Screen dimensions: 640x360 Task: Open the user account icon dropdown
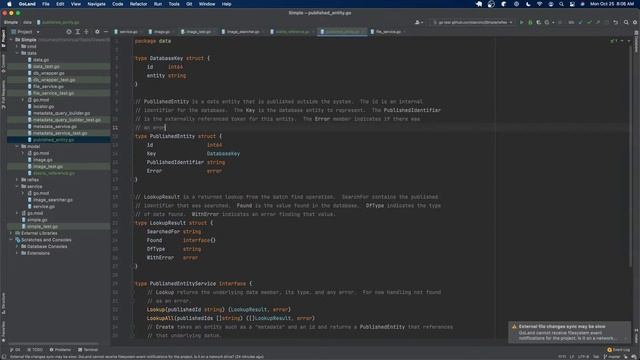(x=418, y=22)
